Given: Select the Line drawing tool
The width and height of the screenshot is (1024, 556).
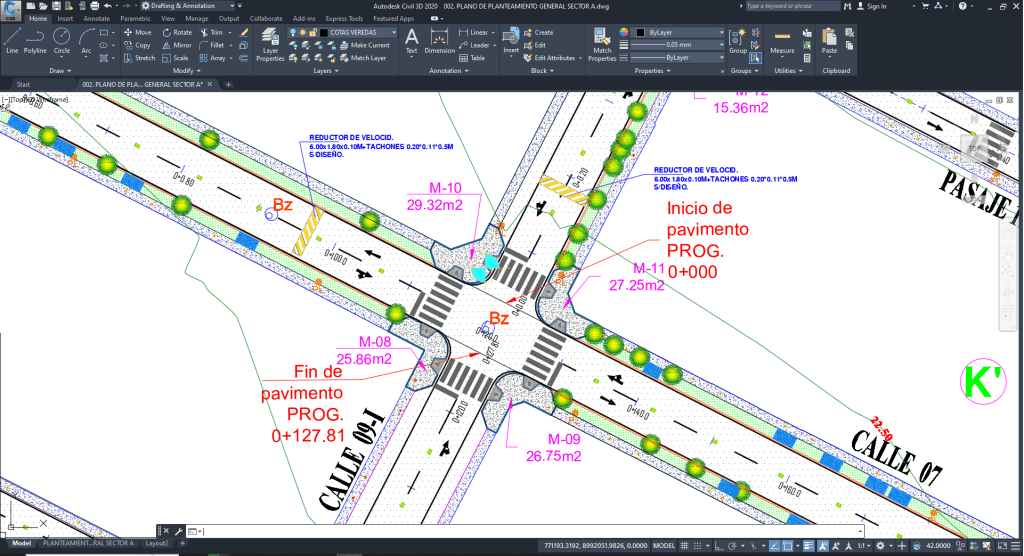Looking at the screenshot, I should click(x=12, y=41).
